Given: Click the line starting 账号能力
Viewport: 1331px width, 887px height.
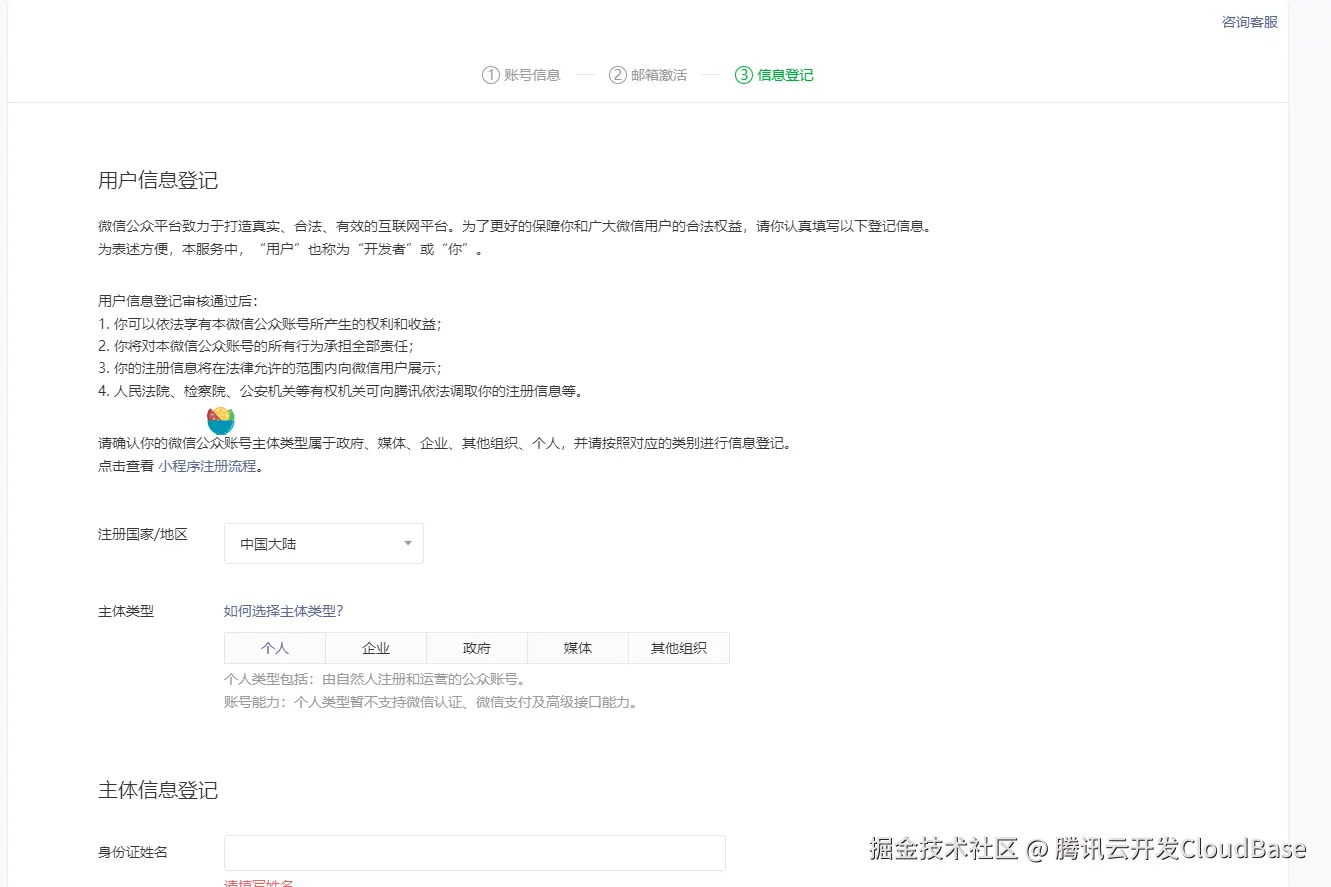Looking at the screenshot, I should 431,702.
